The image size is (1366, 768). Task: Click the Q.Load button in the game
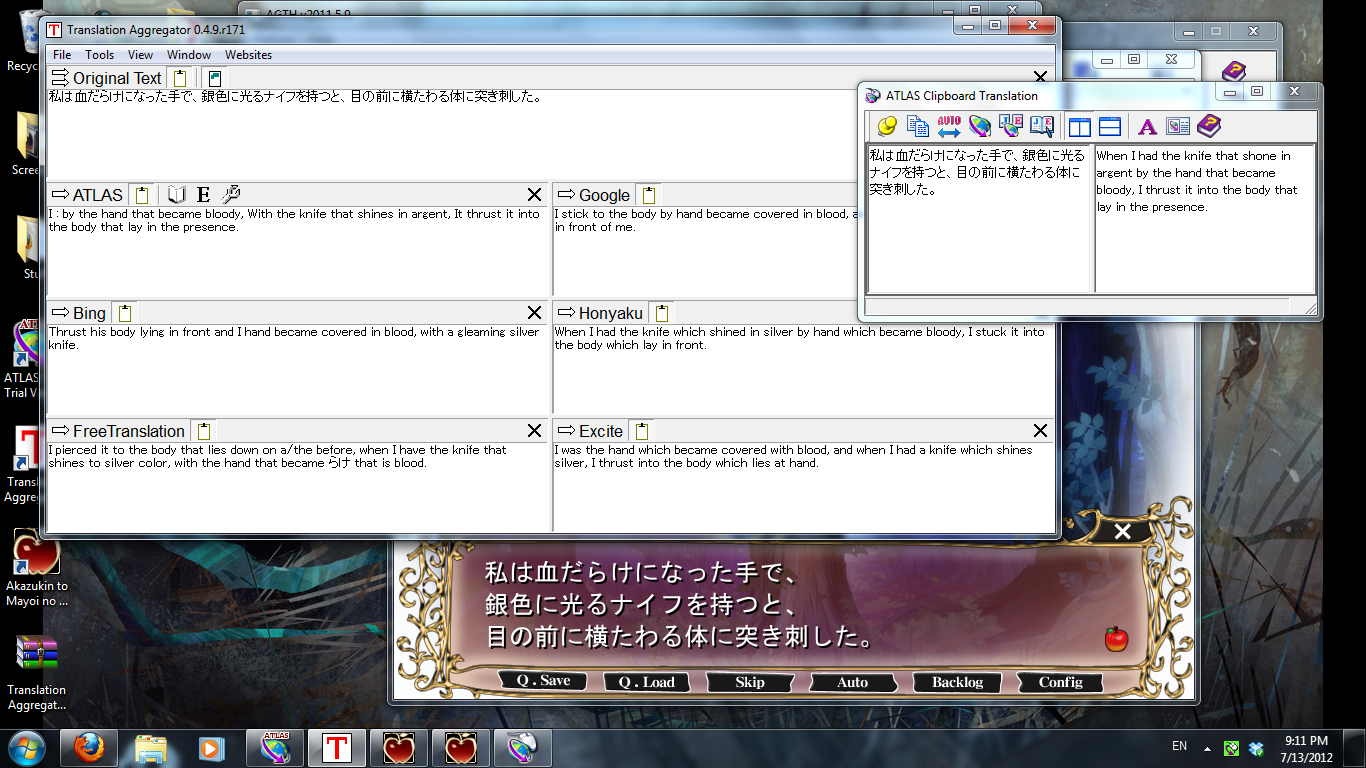pyautogui.click(x=646, y=682)
